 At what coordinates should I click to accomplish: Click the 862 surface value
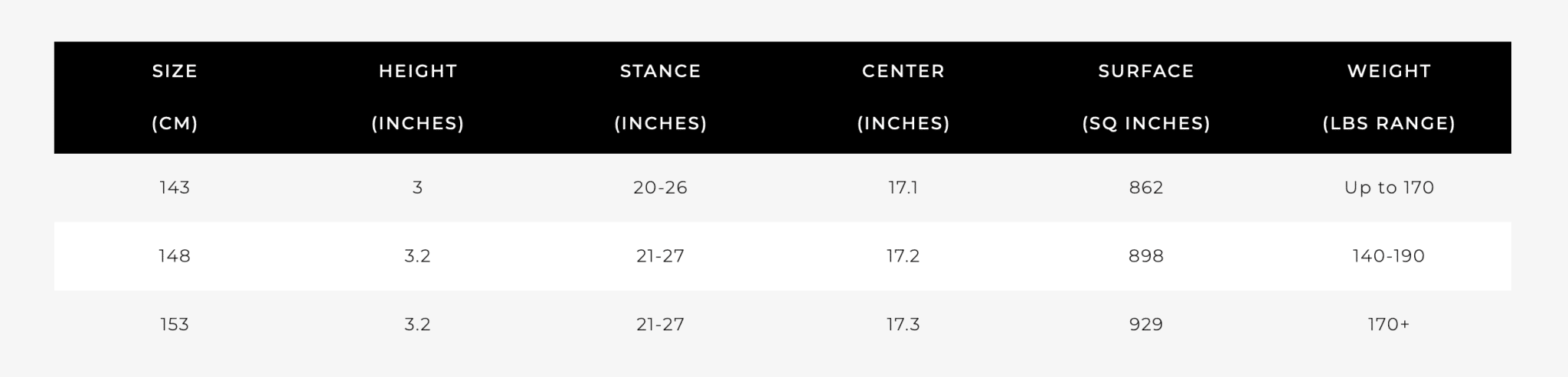(1146, 188)
